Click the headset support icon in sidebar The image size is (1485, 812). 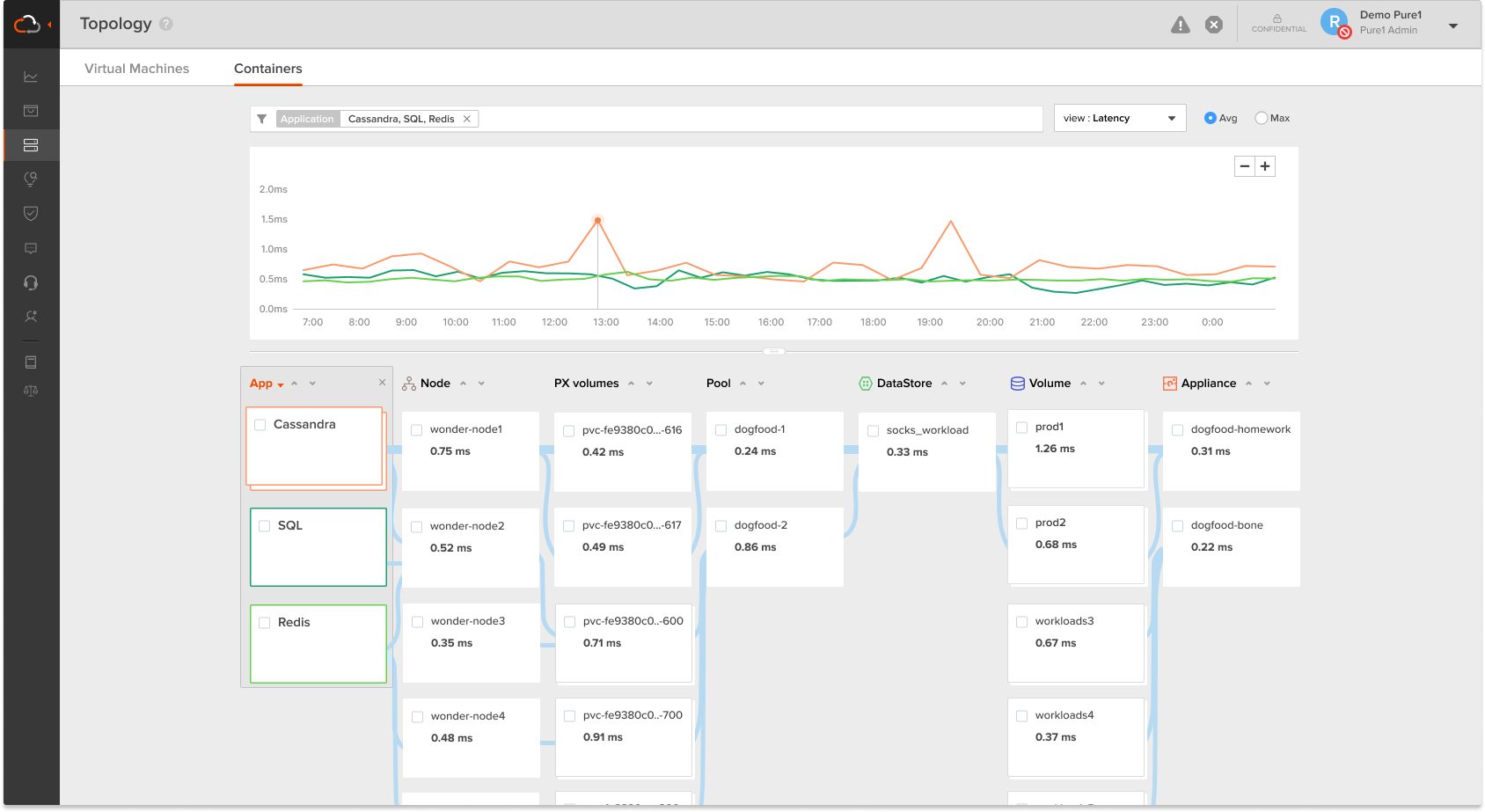pos(31,282)
